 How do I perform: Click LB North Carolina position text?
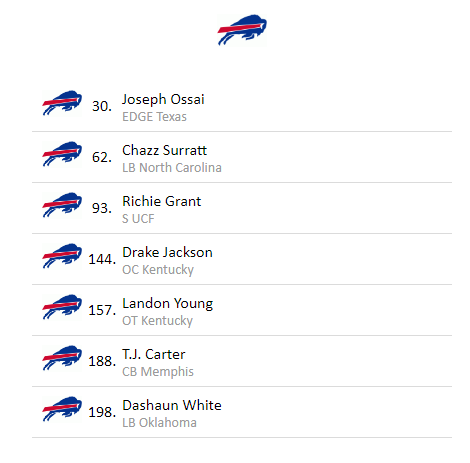tap(172, 168)
